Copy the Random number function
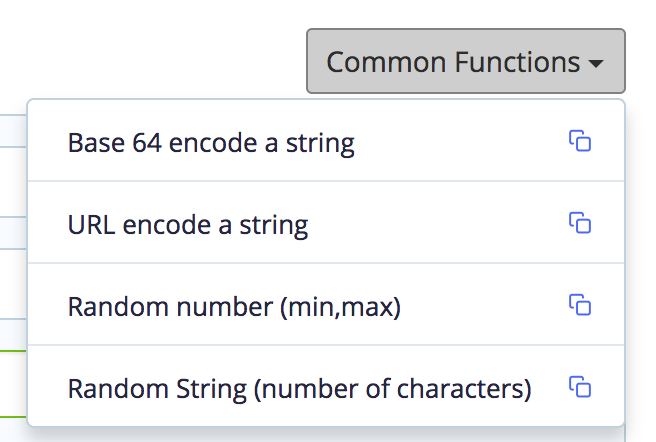The image size is (656, 442). click(580, 305)
